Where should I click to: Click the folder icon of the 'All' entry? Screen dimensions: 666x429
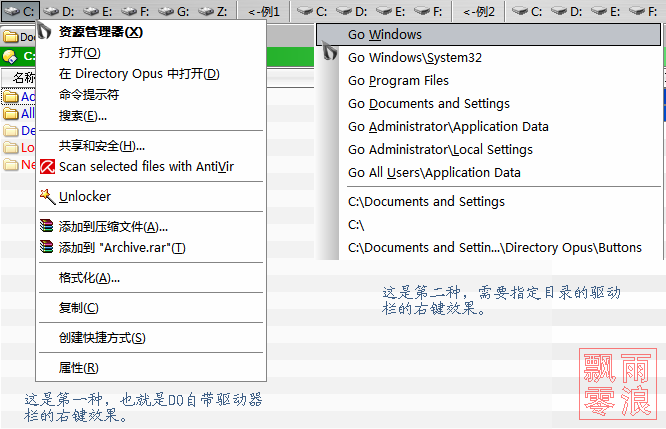pos(11,113)
